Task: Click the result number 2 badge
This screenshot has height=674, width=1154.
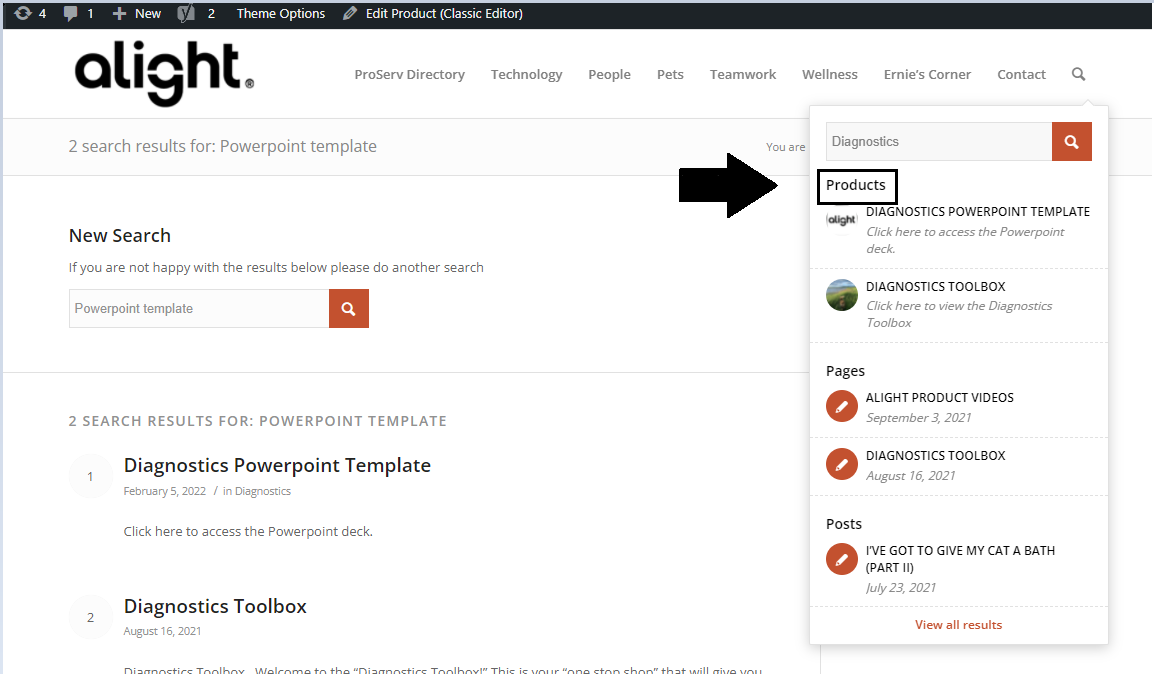Action: tap(91, 617)
